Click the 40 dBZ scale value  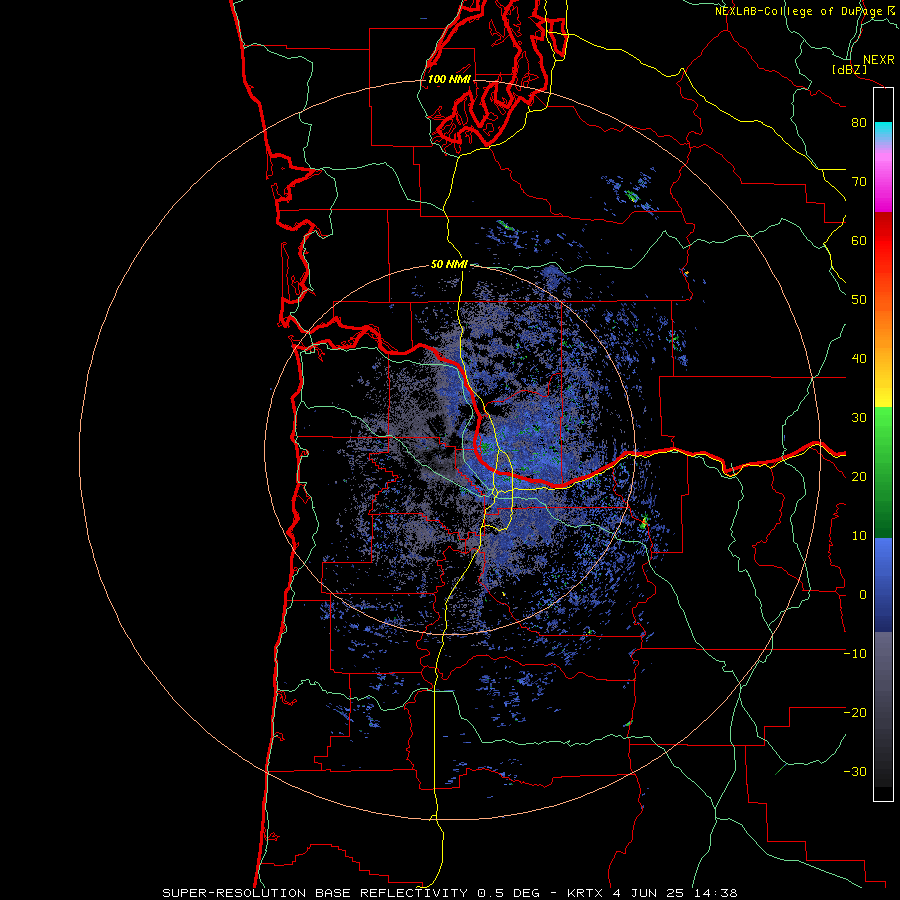coord(859,359)
